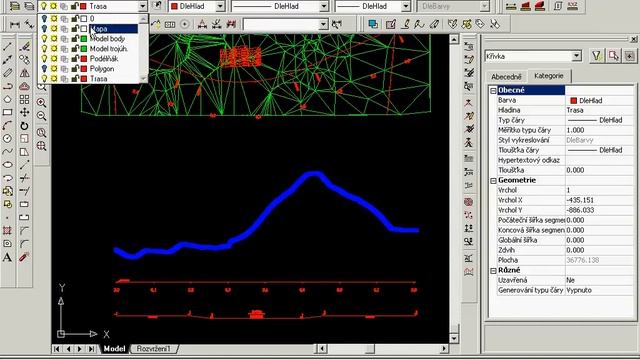Click the Barva DleHlad color value

pyautogui.click(x=599, y=100)
